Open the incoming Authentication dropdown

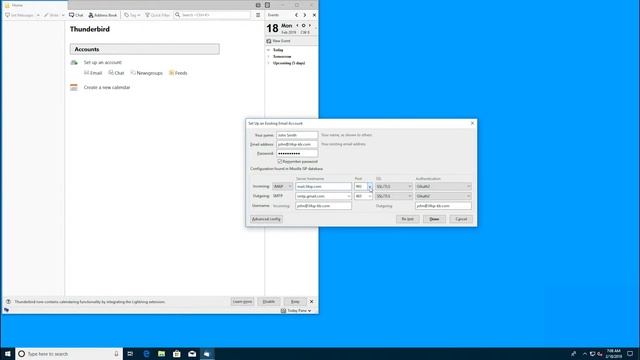pos(443,186)
